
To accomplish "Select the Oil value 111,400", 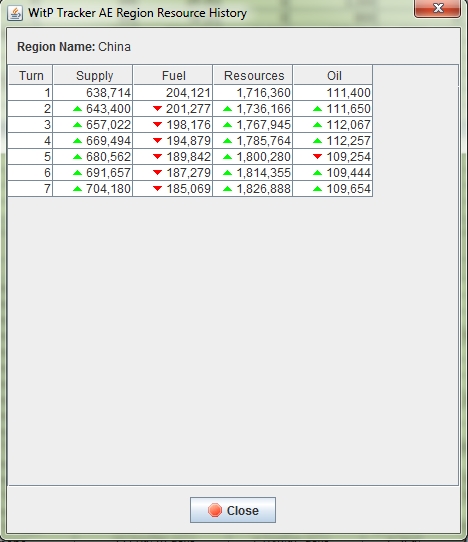I will [x=333, y=93].
